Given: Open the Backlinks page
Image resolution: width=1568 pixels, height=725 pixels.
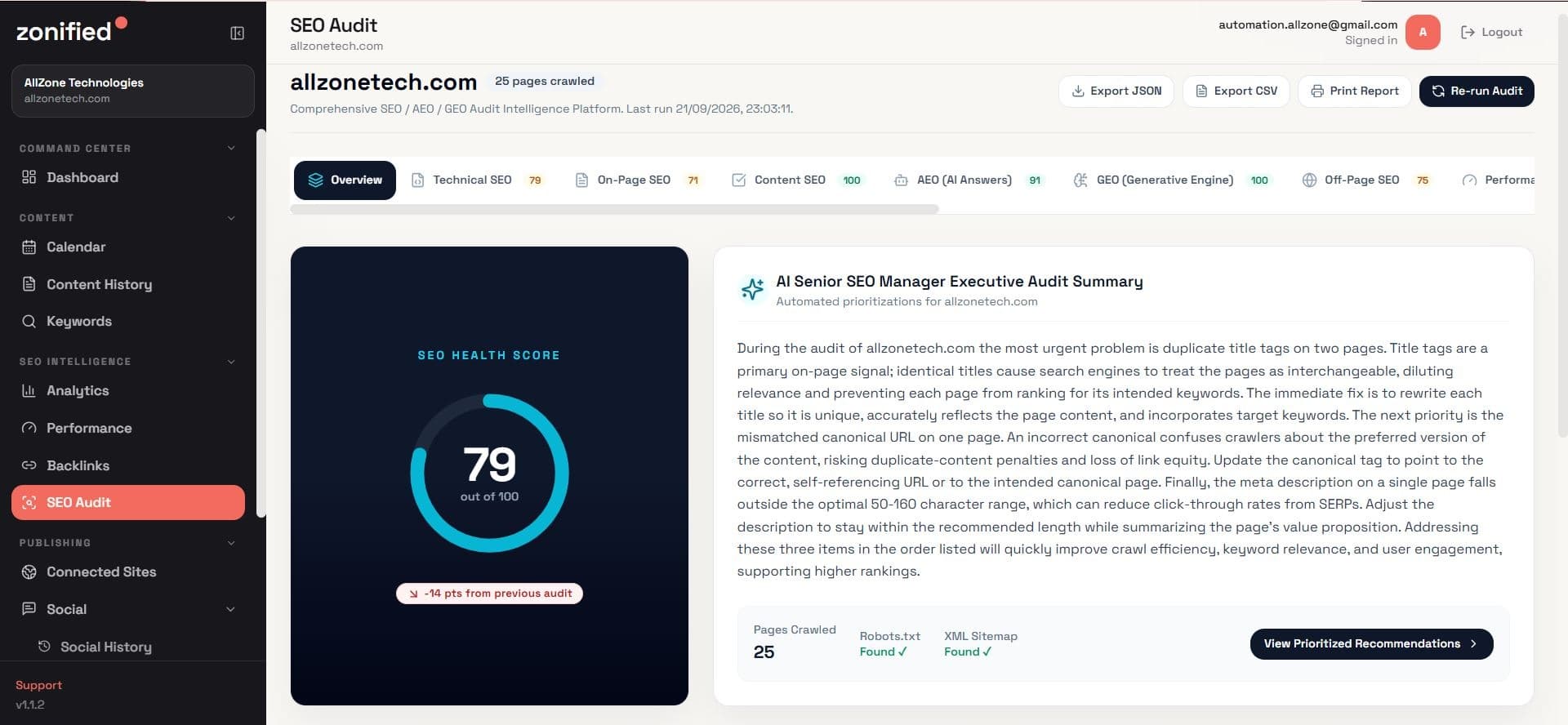Looking at the screenshot, I should click(x=128, y=465).
